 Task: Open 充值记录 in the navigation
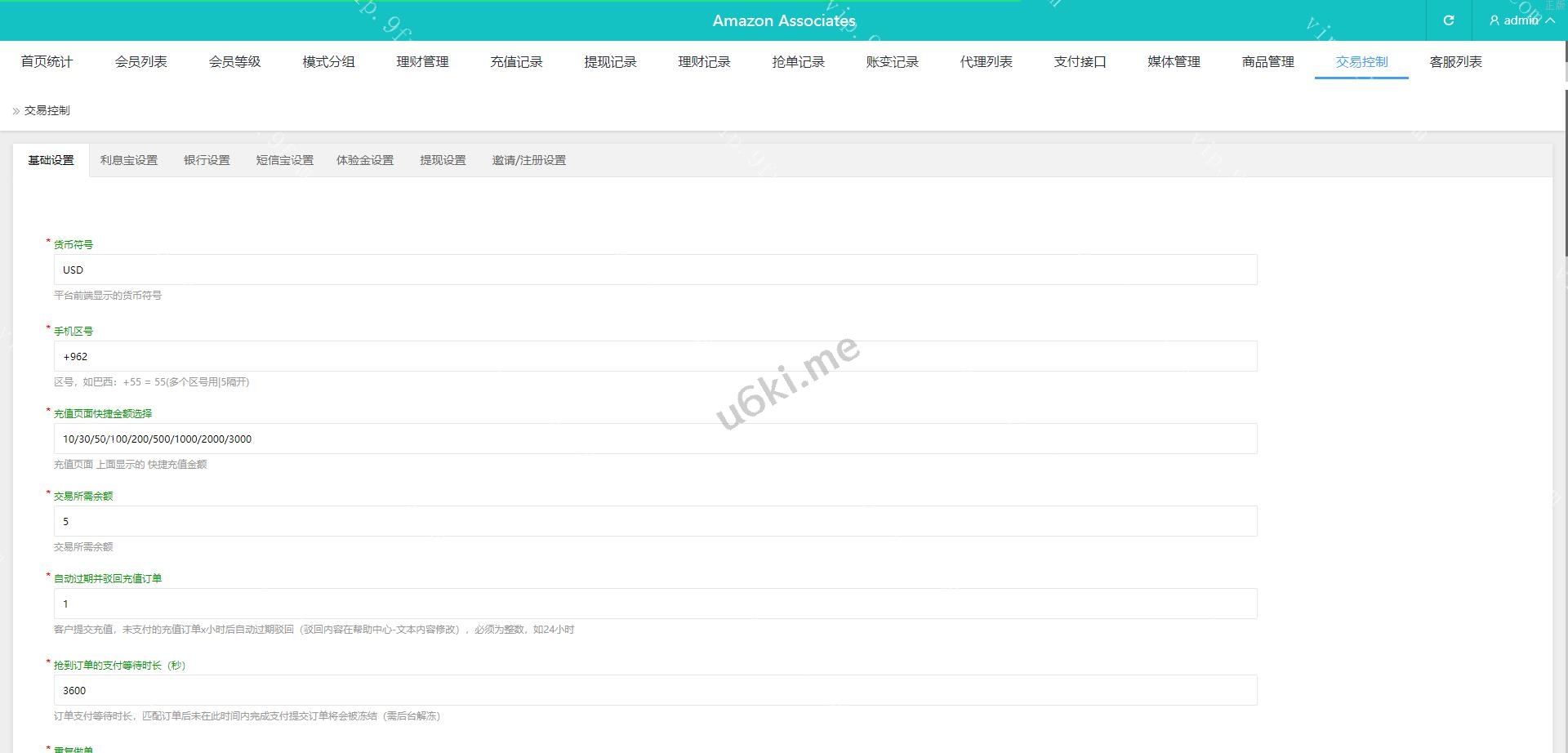[516, 62]
